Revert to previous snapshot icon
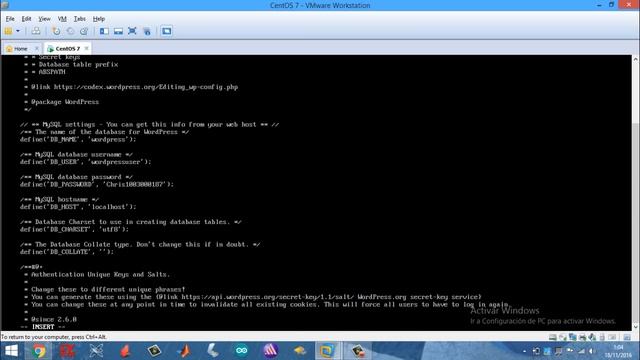This screenshot has height=360, width=640. click(x=70, y=31)
